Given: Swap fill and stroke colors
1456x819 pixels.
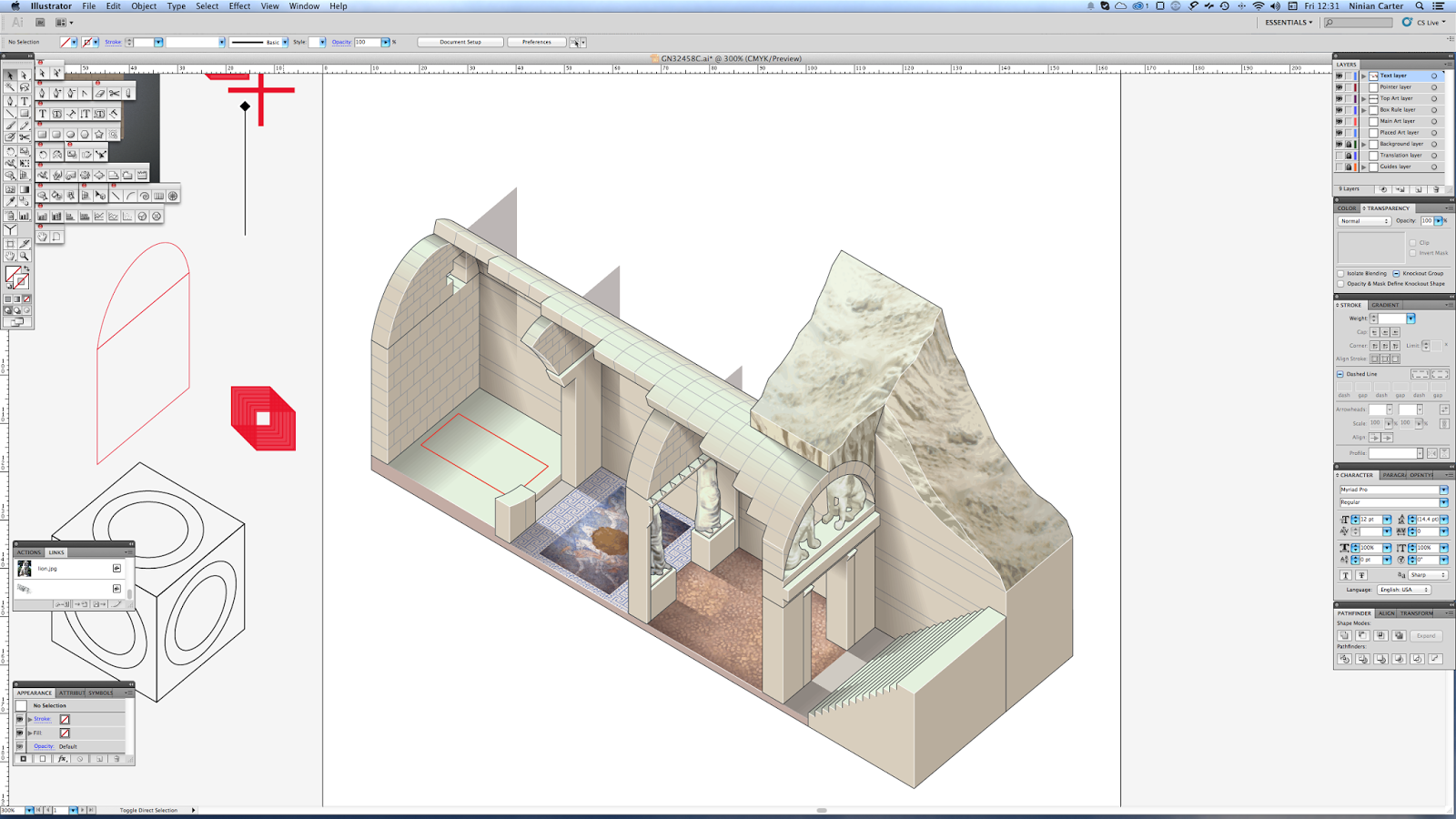Looking at the screenshot, I should 26,268.
